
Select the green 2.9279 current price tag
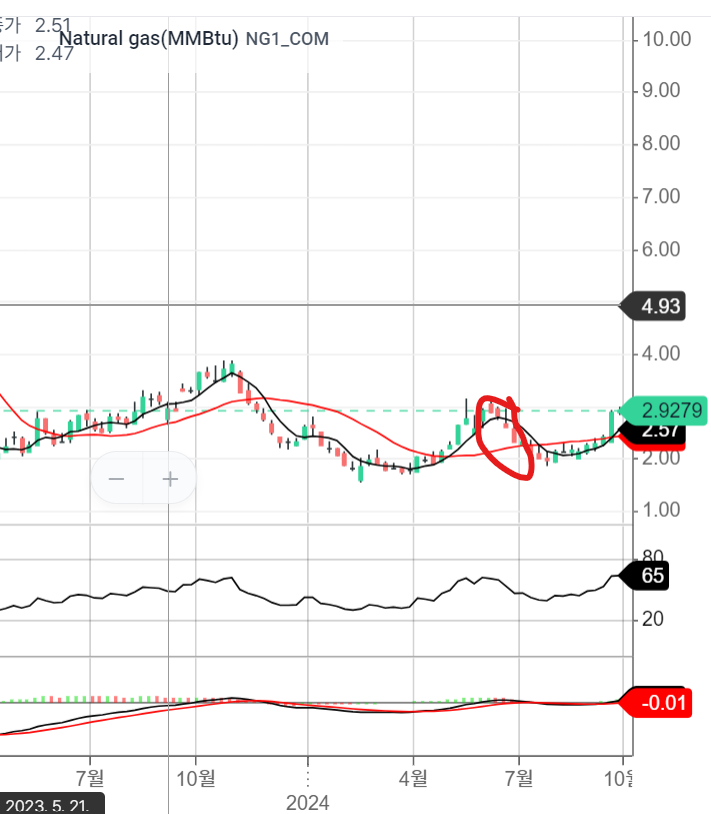point(665,409)
